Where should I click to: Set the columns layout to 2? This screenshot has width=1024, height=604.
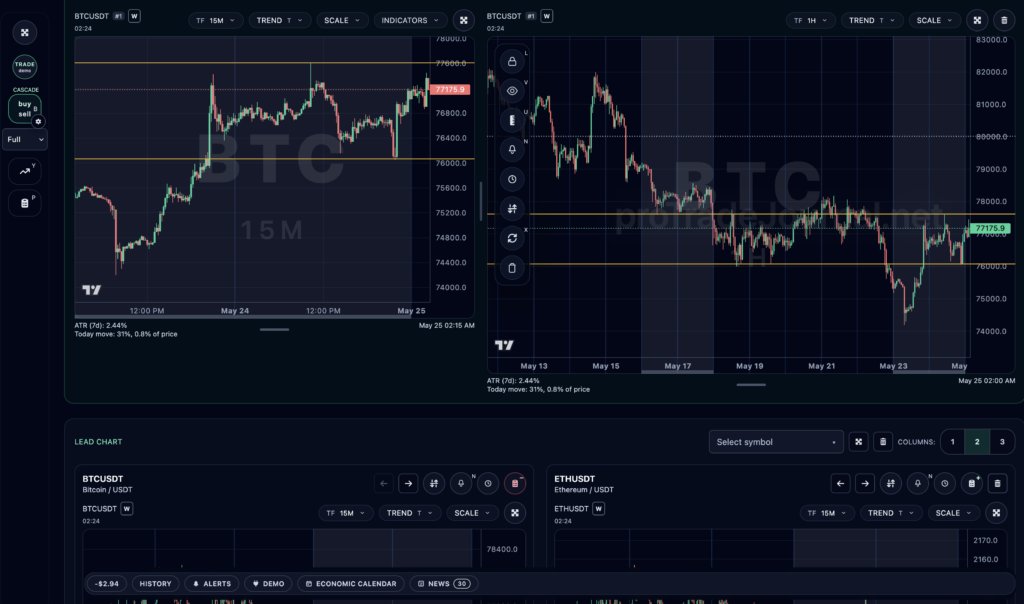(x=977, y=442)
